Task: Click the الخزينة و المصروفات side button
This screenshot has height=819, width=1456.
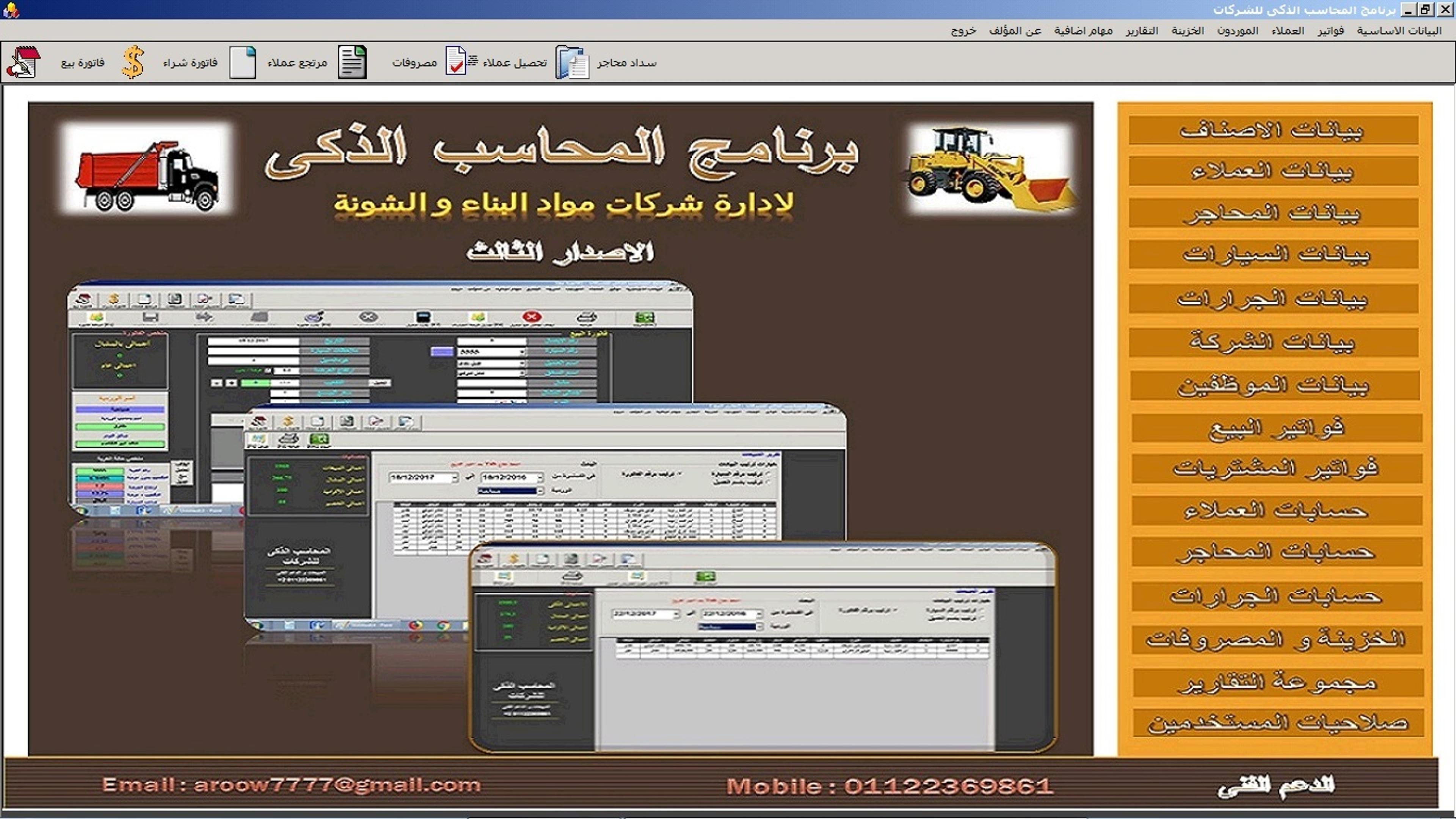Action: [x=1277, y=640]
